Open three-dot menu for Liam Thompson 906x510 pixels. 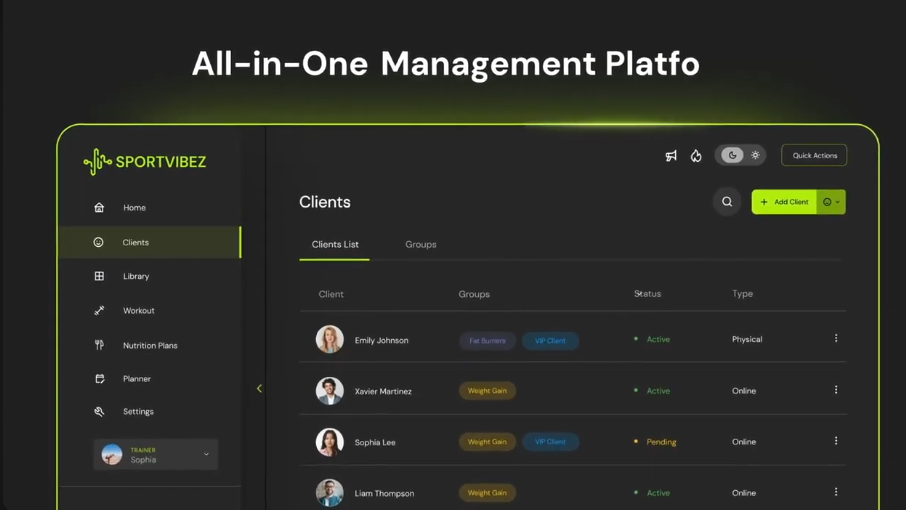tap(836, 492)
